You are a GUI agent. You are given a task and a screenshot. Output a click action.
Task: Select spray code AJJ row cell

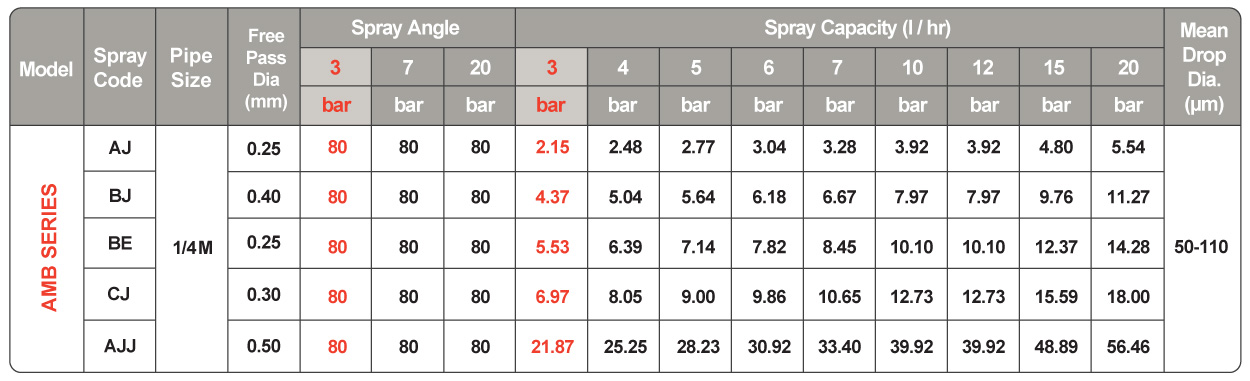pos(120,346)
